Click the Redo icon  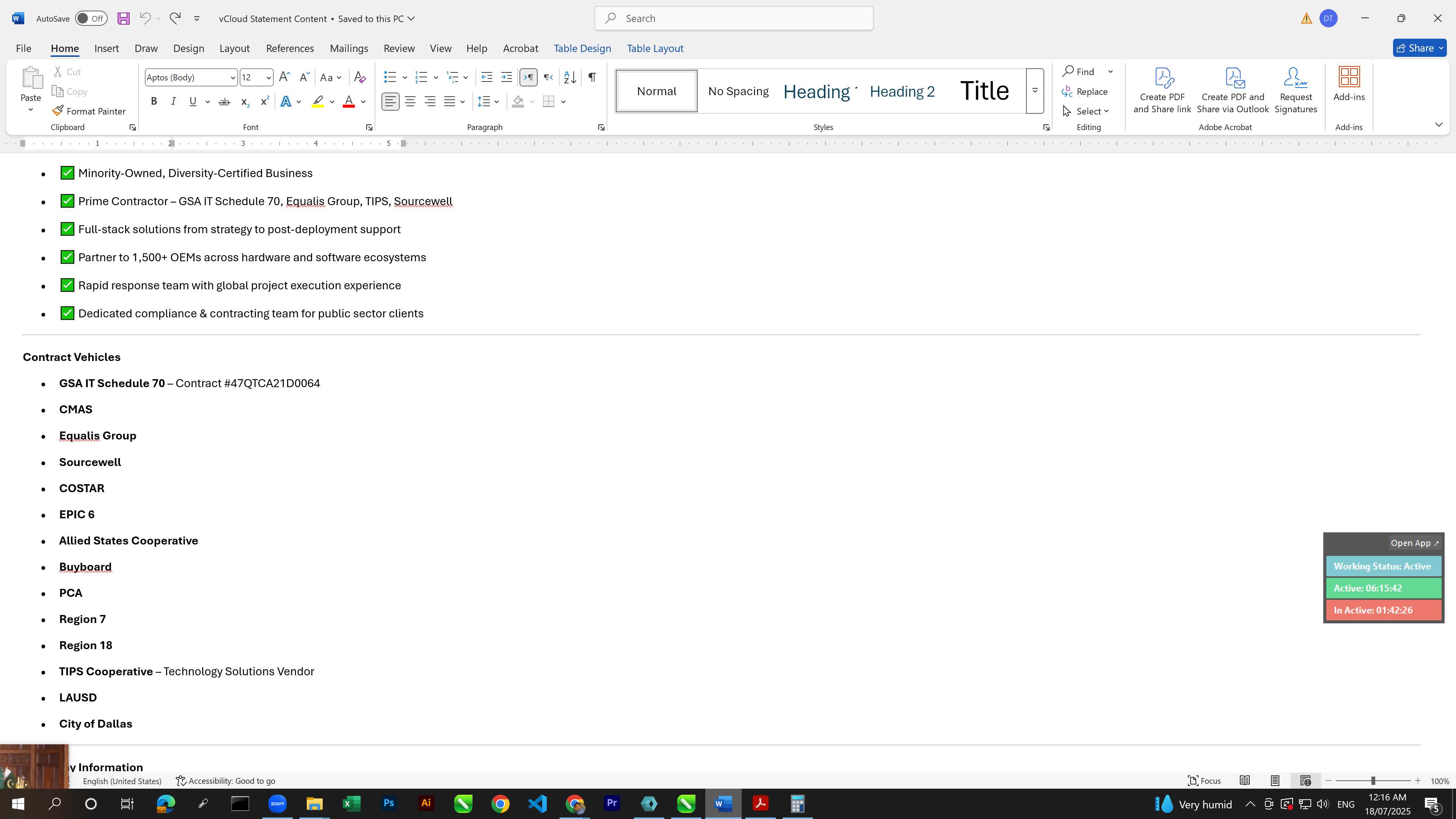coord(175,19)
